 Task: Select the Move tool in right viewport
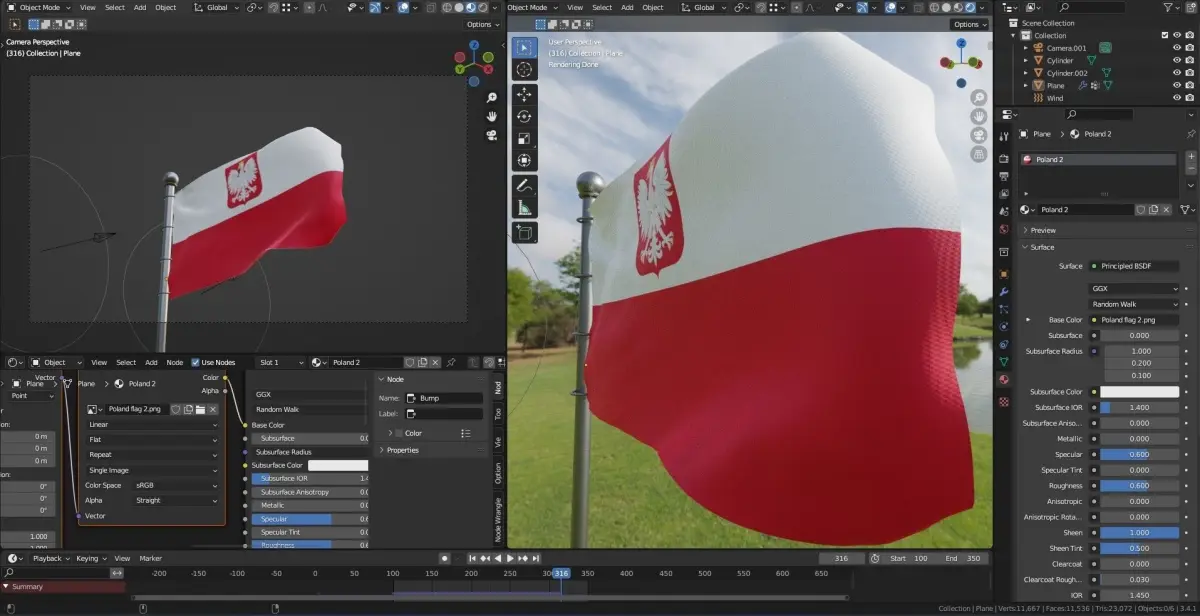[x=524, y=94]
